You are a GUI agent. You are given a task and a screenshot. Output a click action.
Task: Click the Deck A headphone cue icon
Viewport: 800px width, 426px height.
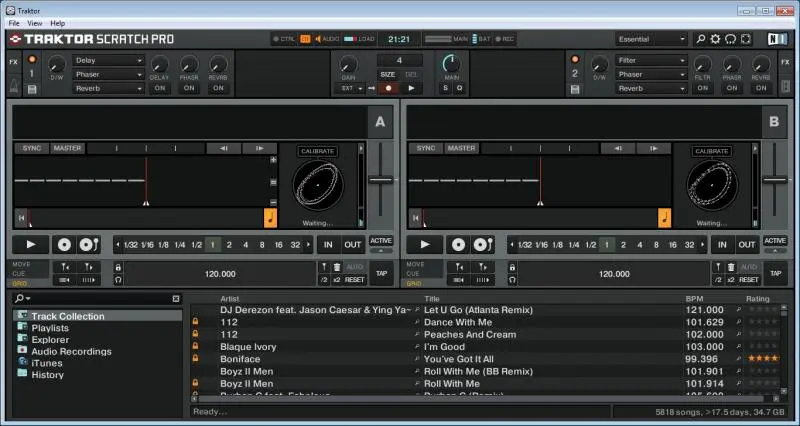[x=119, y=280]
